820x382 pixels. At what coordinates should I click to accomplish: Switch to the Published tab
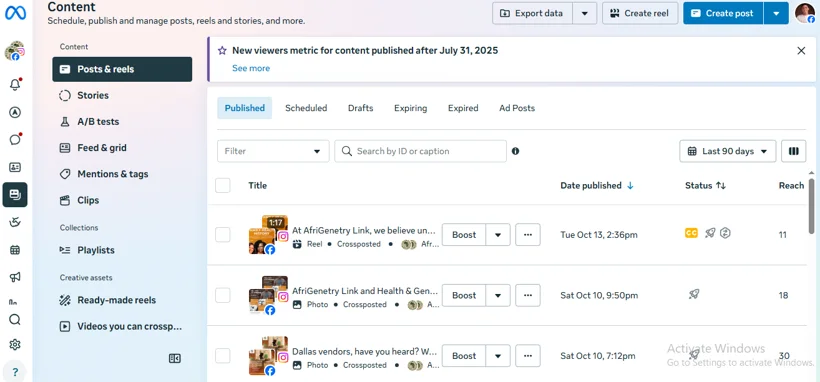click(x=245, y=108)
